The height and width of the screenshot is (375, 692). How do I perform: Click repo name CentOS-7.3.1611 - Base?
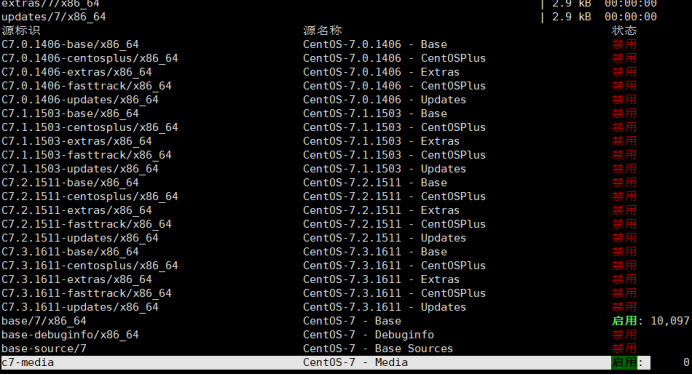click(x=375, y=252)
